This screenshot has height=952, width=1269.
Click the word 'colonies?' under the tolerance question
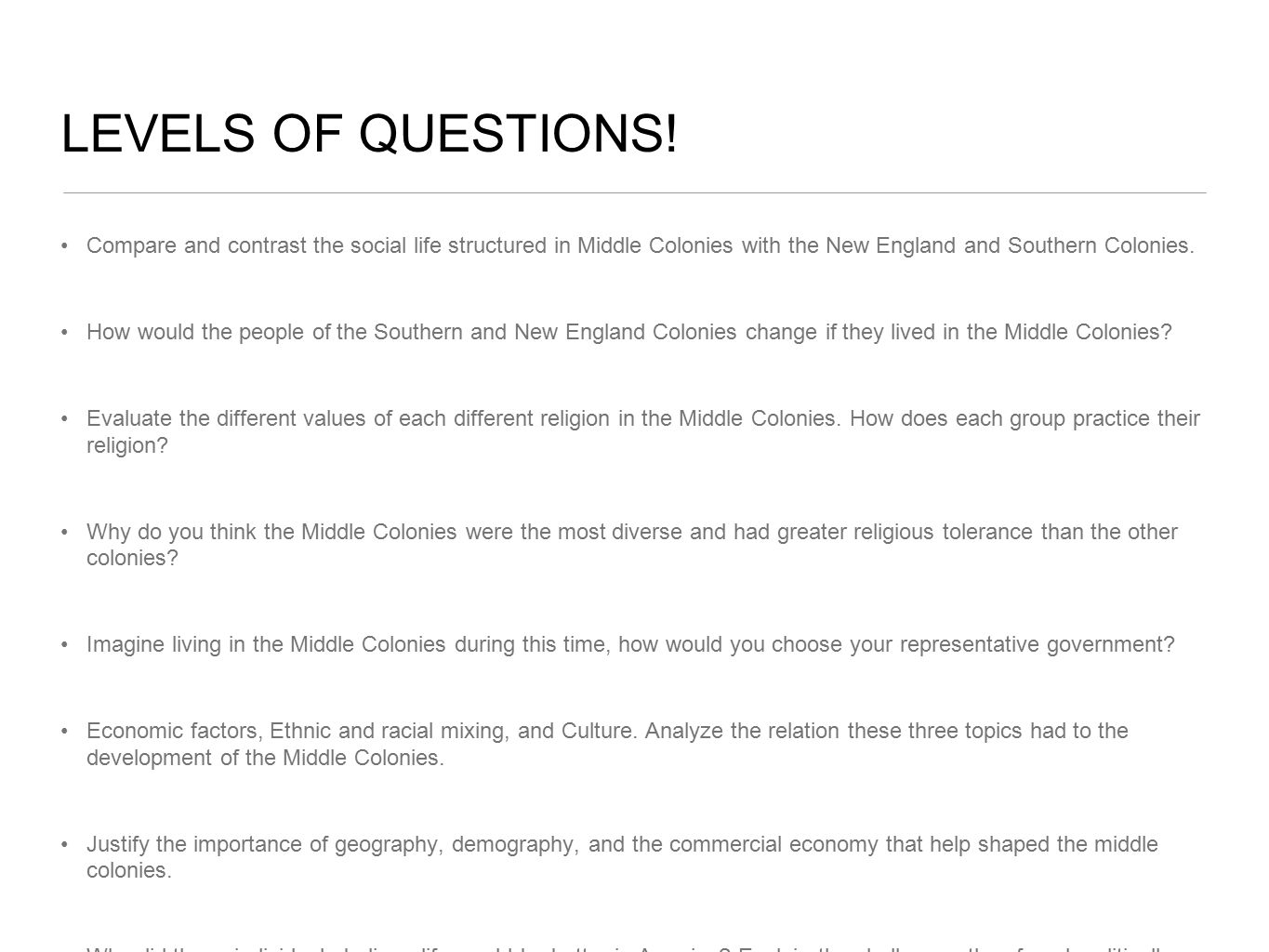131,559
